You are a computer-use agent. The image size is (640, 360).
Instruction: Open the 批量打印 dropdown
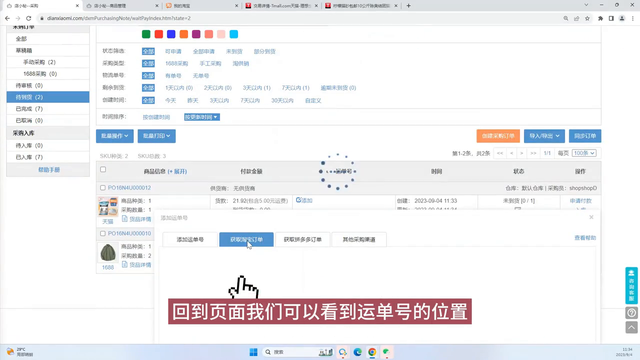click(157, 136)
